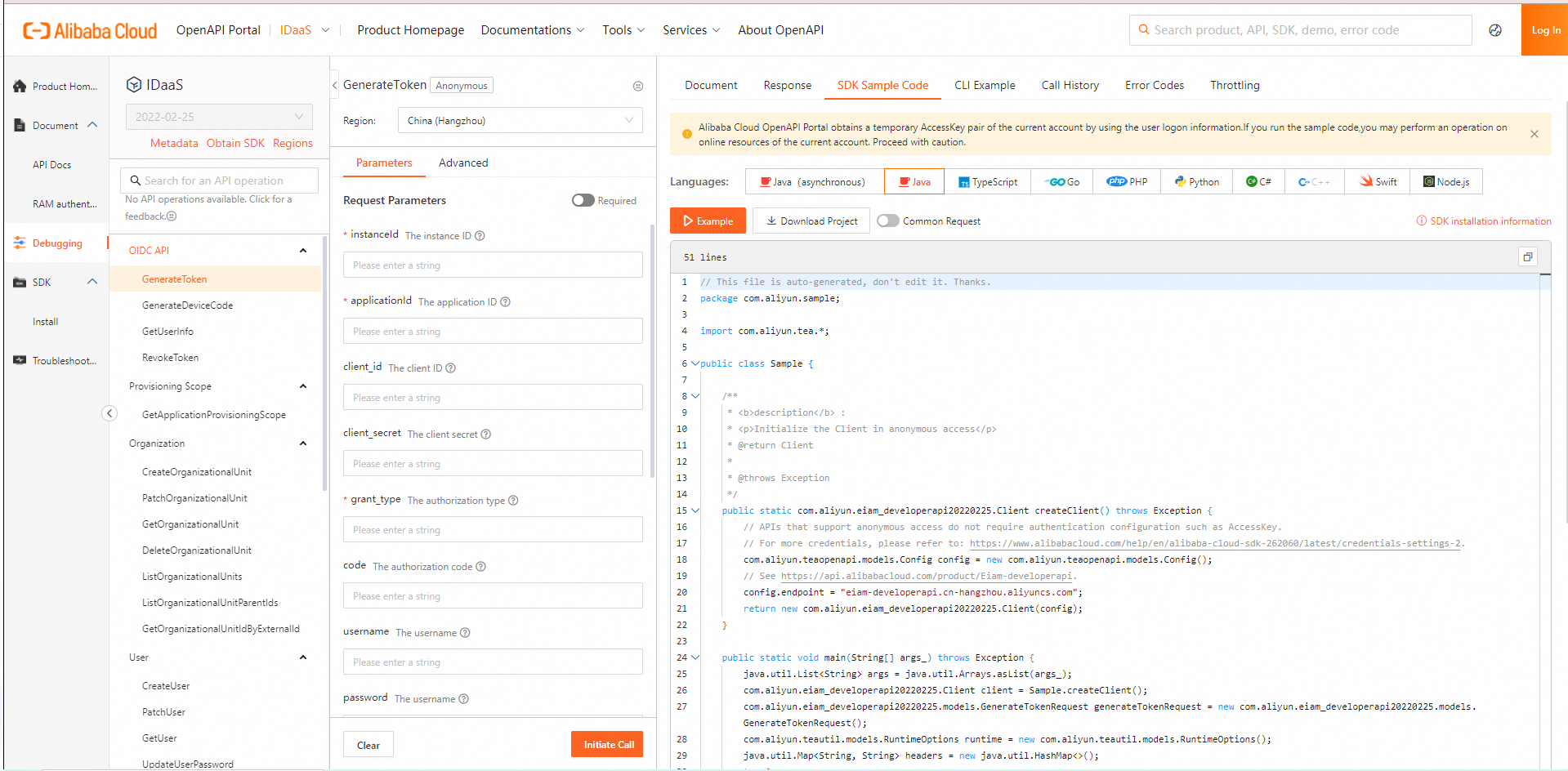This screenshot has height=771, width=1568.
Task: Show help for instanceId parameter
Action: [480, 236]
